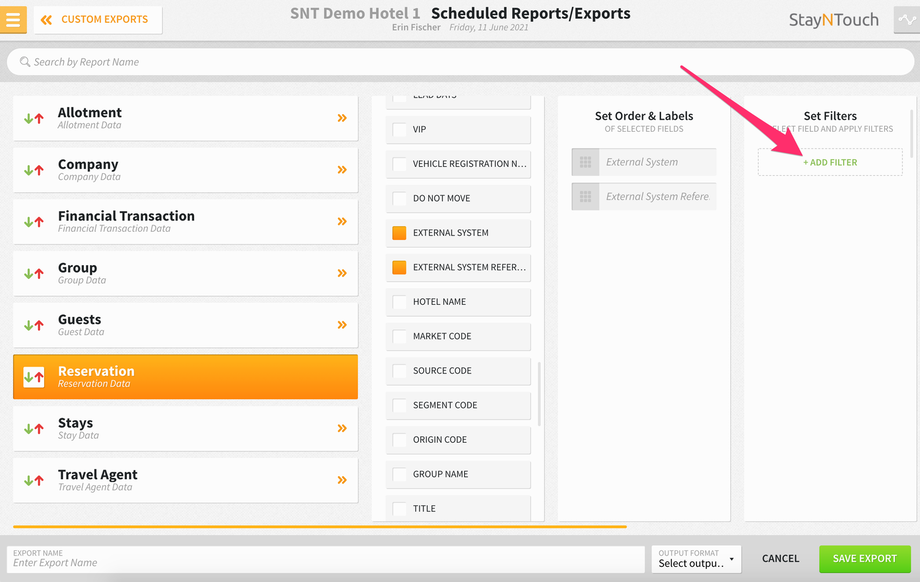Go back to Custom Exports
Viewport: 920px width, 582px height.
tap(97, 19)
